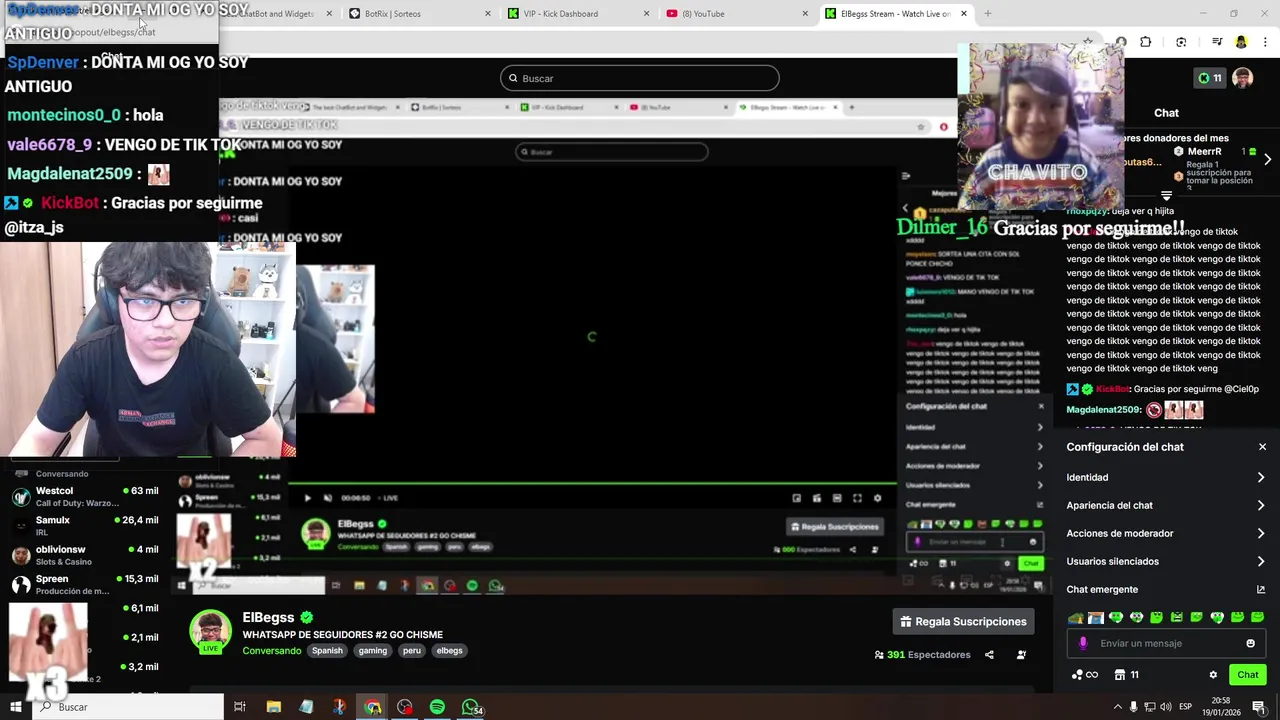Click the channel points infinity icon
Viewport: 1280px width, 720px height.
(1084, 675)
